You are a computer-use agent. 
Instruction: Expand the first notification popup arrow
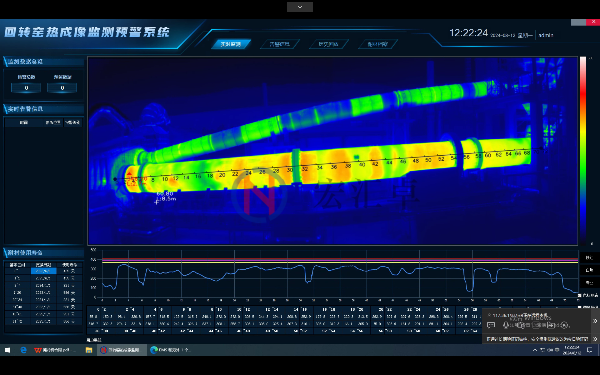(x=595, y=321)
